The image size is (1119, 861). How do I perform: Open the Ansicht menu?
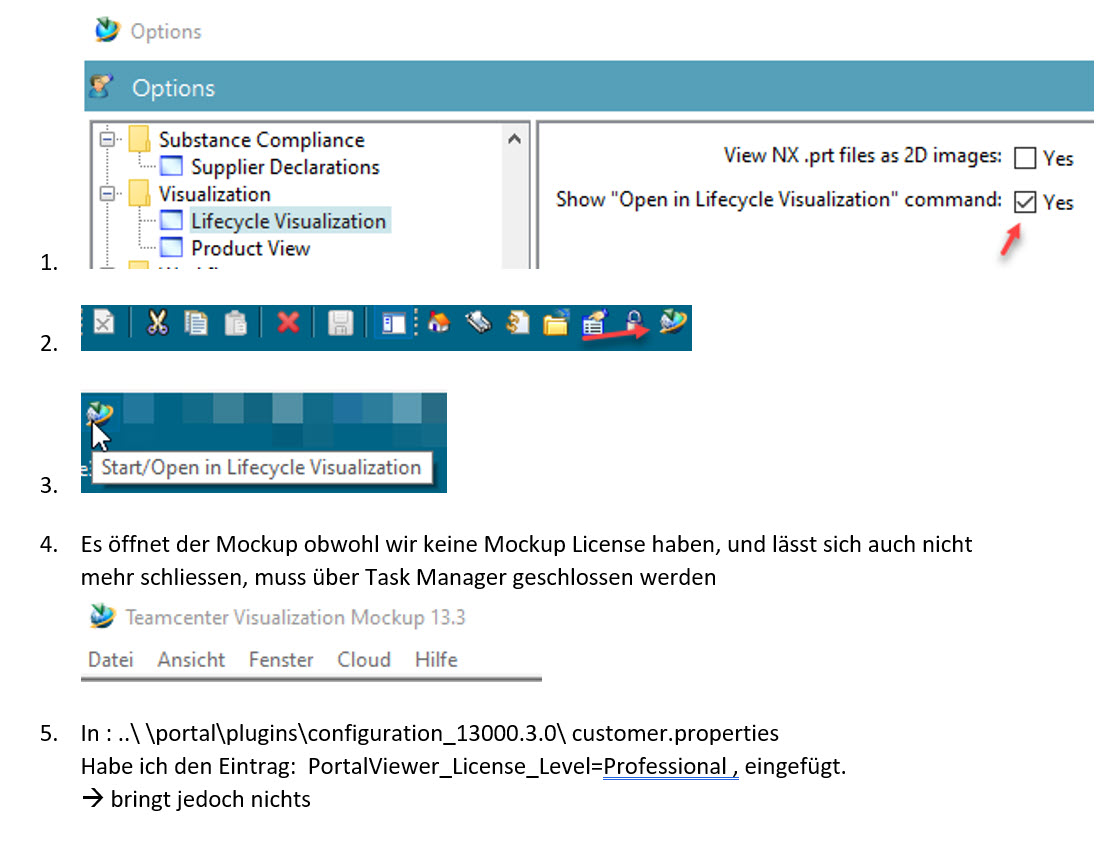191,659
